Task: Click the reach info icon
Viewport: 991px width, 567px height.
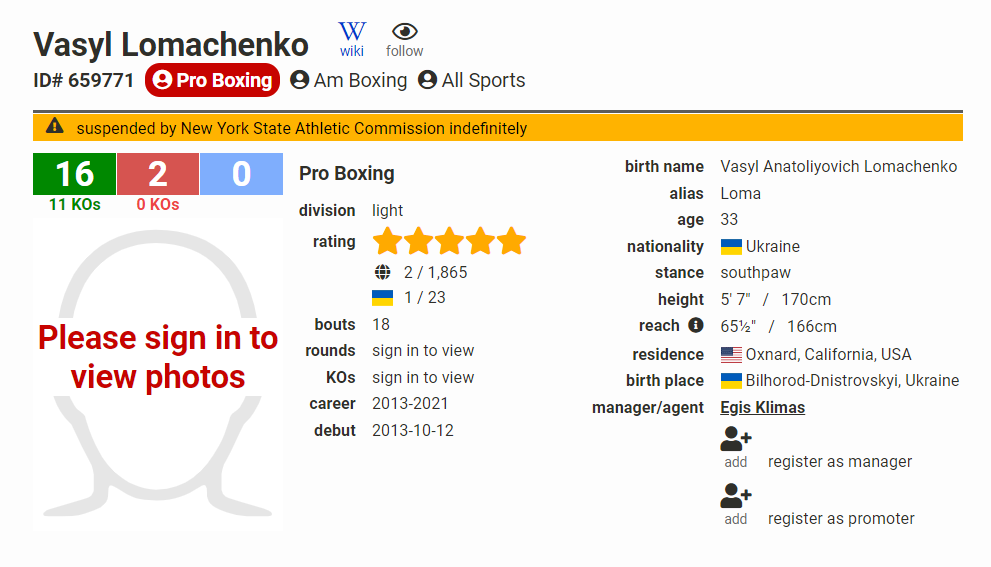Action: coord(696,325)
